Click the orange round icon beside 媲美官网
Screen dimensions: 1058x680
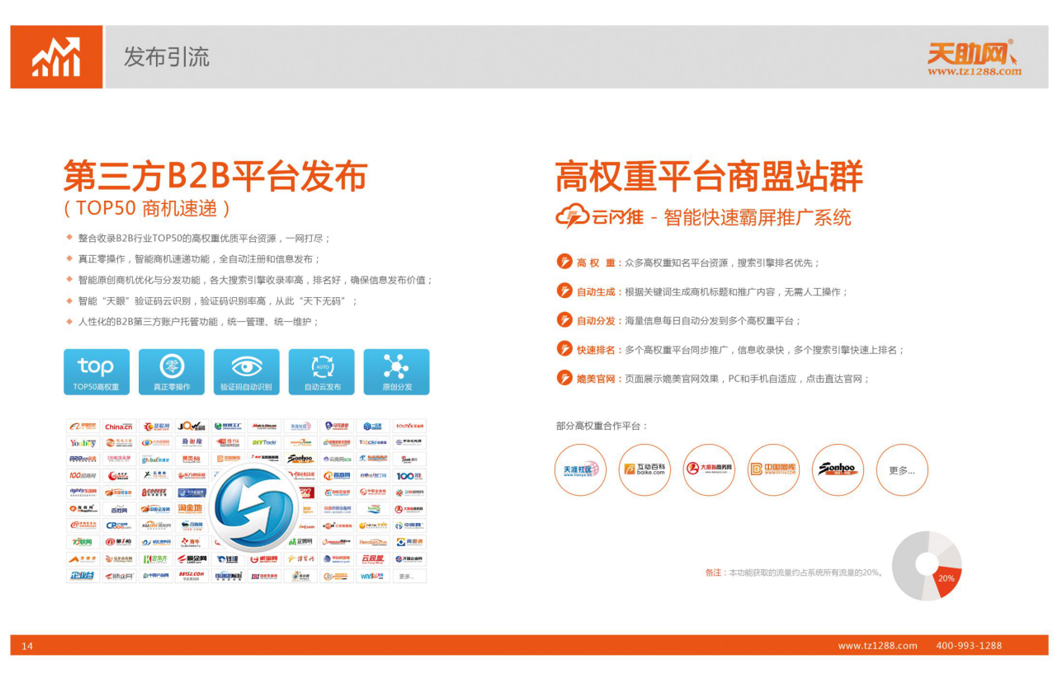[x=564, y=378]
